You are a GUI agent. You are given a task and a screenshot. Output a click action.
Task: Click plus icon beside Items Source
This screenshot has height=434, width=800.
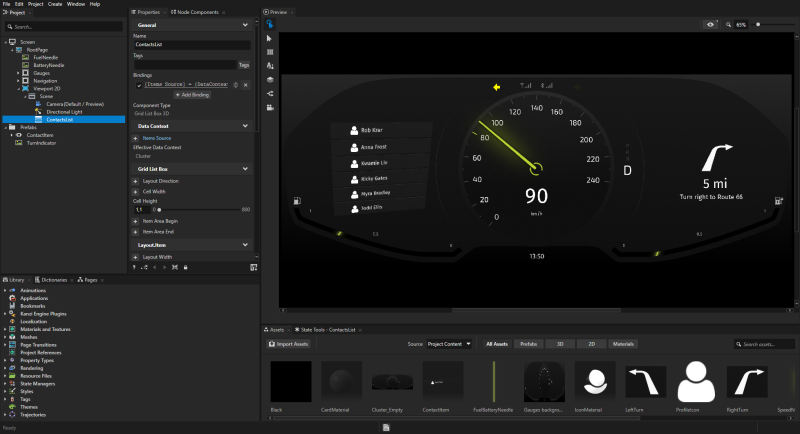pos(136,138)
